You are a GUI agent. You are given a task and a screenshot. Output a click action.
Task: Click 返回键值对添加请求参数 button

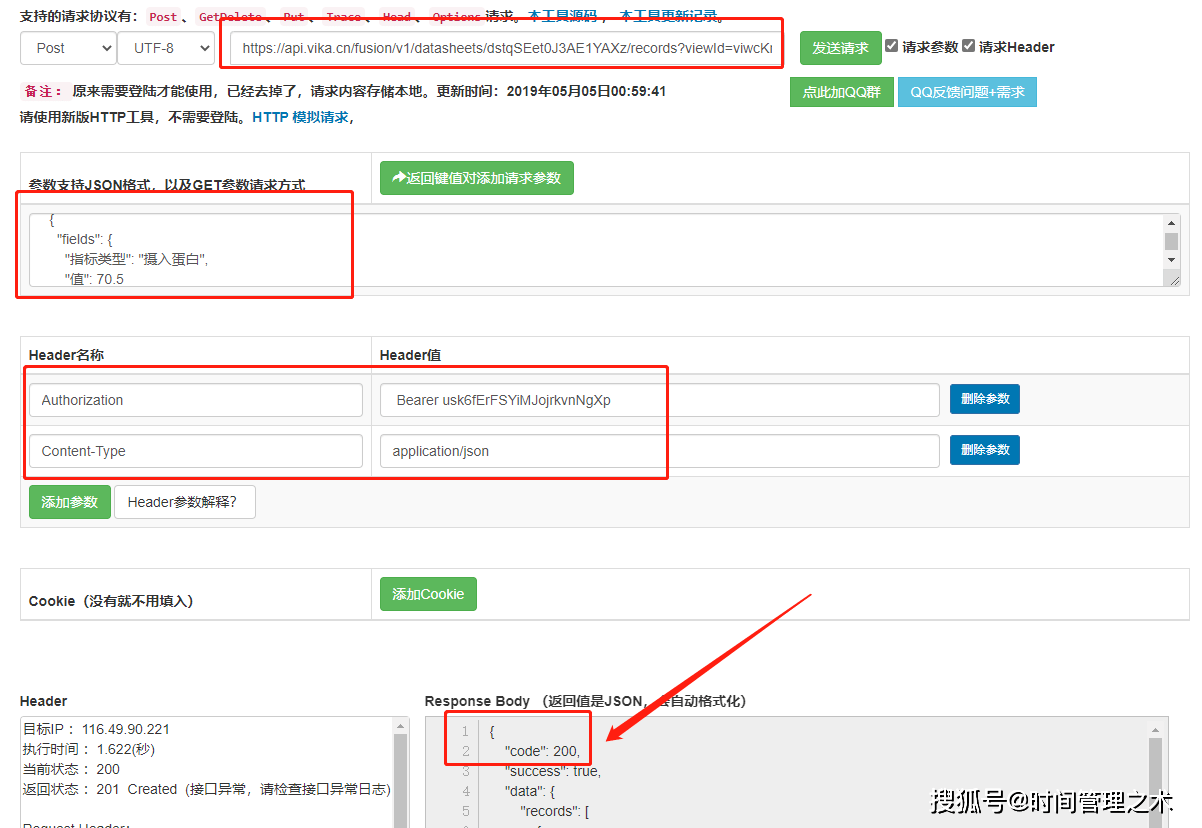click(476, 178)
